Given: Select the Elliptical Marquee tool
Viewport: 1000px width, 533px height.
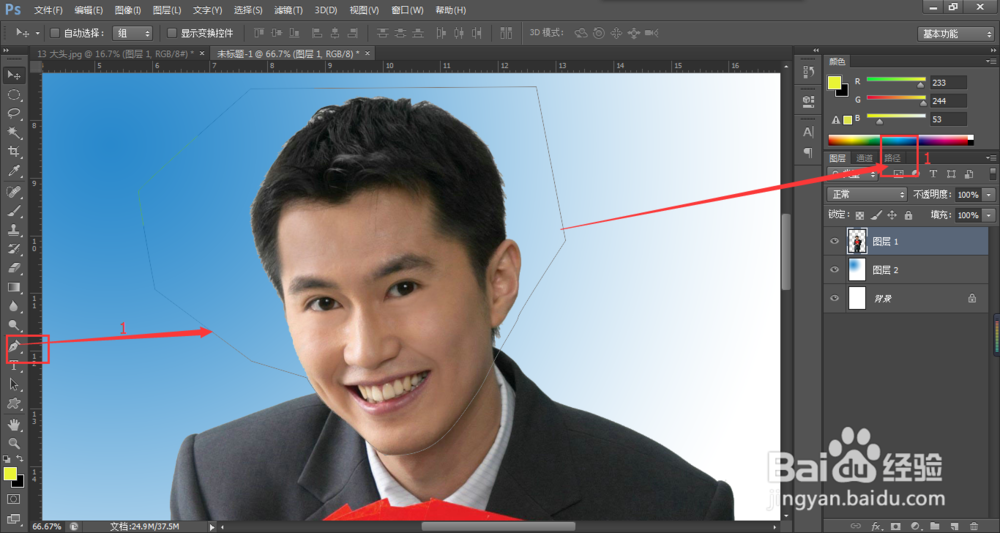Looking at the screenshot, I should [x=14, y=95].
